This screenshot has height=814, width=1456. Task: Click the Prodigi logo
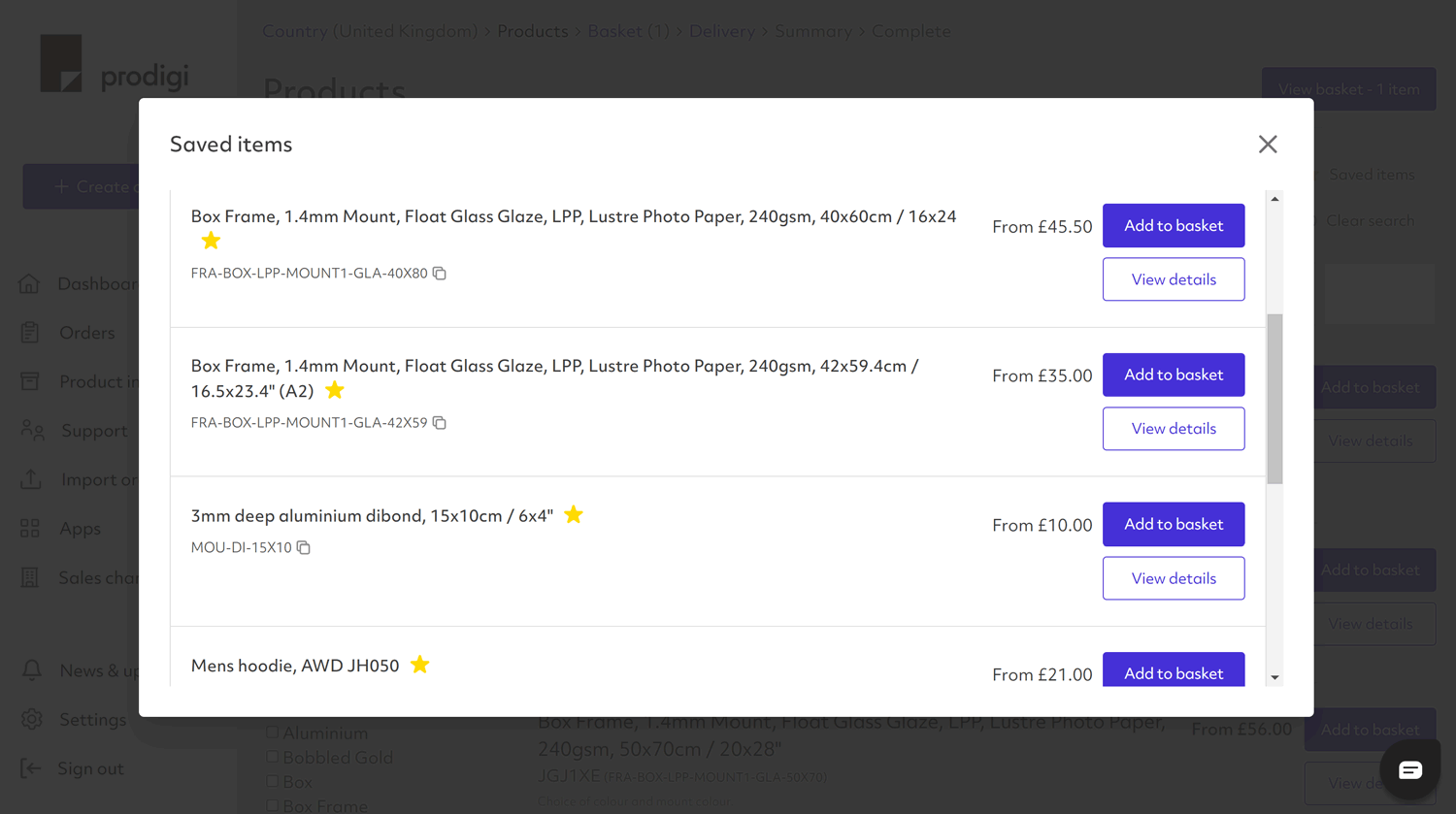(x=114, y=64)
